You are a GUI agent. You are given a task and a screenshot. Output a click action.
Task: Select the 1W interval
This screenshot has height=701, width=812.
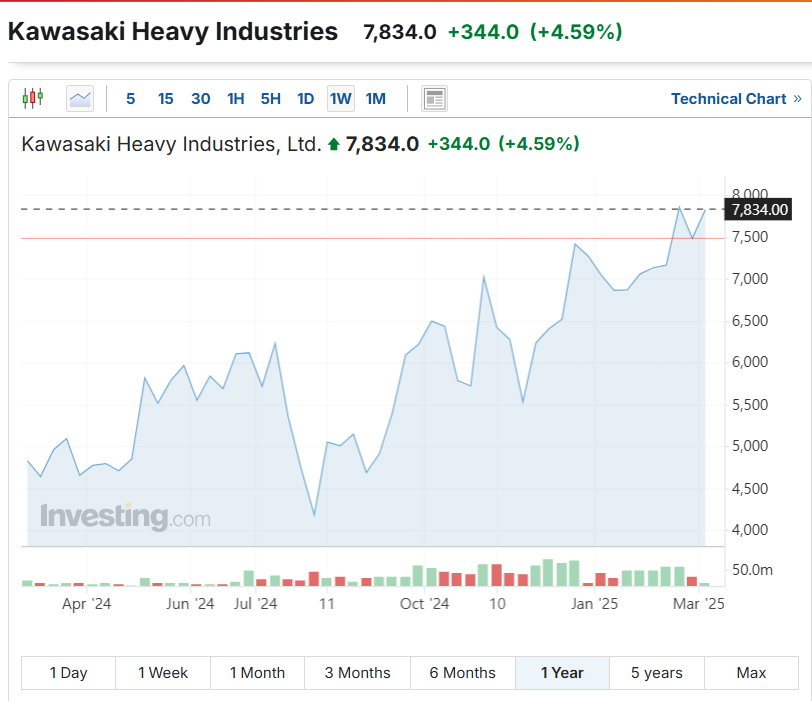click(341, 98)
